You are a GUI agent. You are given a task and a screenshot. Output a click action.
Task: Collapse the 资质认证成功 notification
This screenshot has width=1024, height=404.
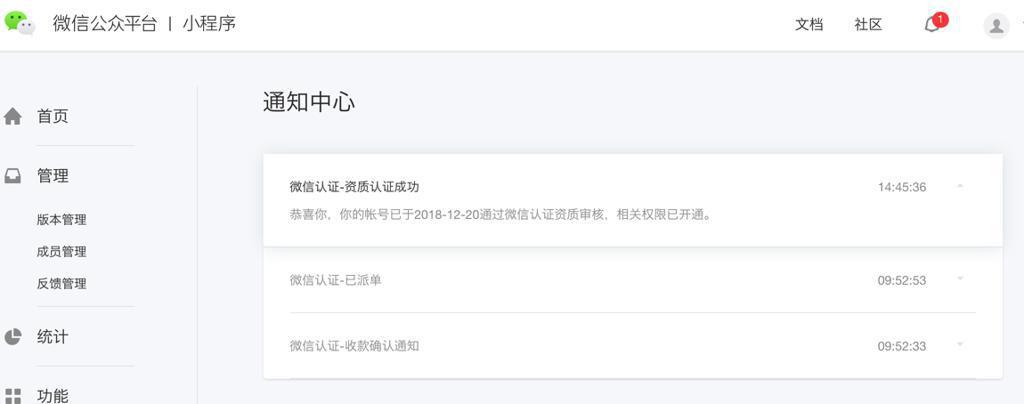coord(960,186)
